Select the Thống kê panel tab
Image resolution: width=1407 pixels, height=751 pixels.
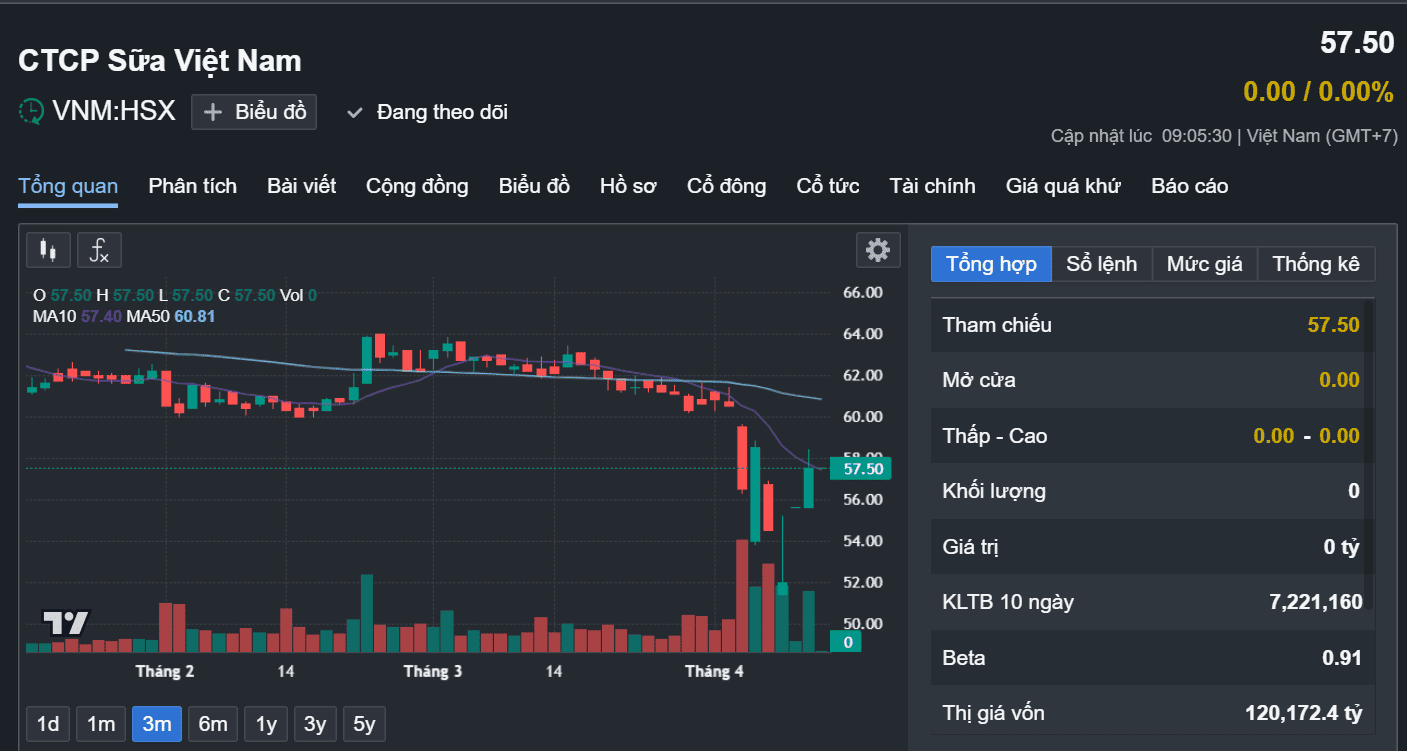1316,264
